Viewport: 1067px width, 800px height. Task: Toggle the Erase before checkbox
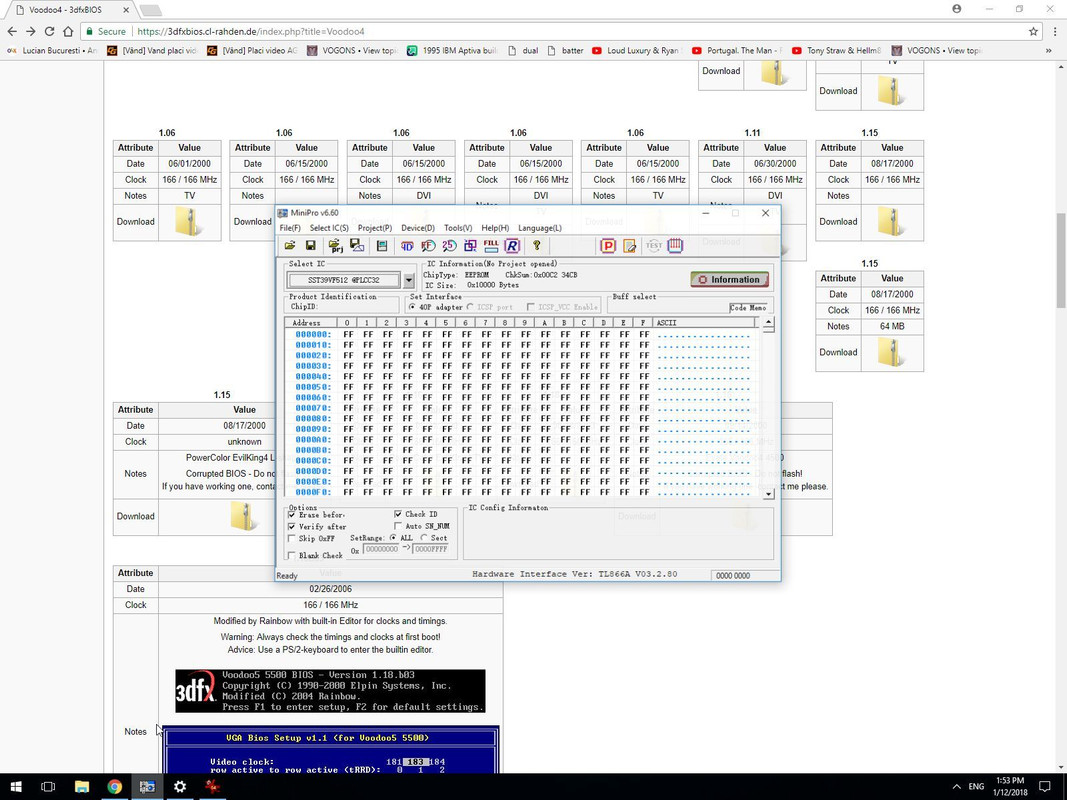tap(292, 515)
